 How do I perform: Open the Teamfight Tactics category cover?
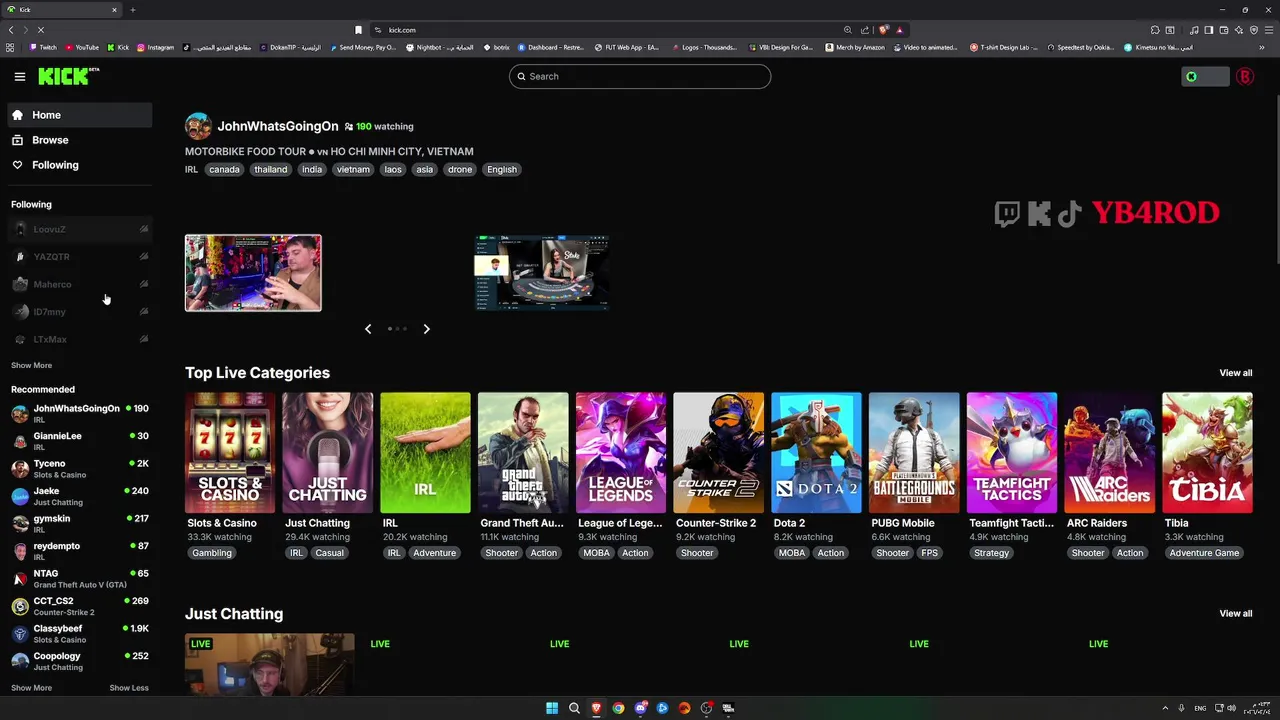click(x=1012, y=453)
